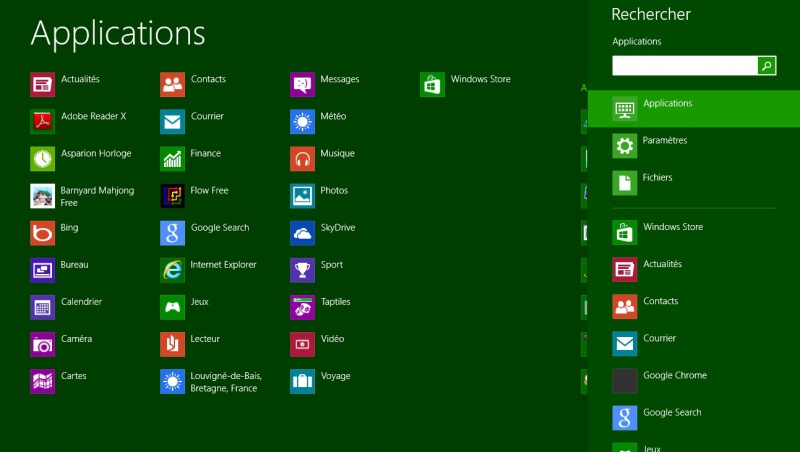Open the Voyage suitcase icon
The height and width of the screenshot is (452, 800).
303,382
